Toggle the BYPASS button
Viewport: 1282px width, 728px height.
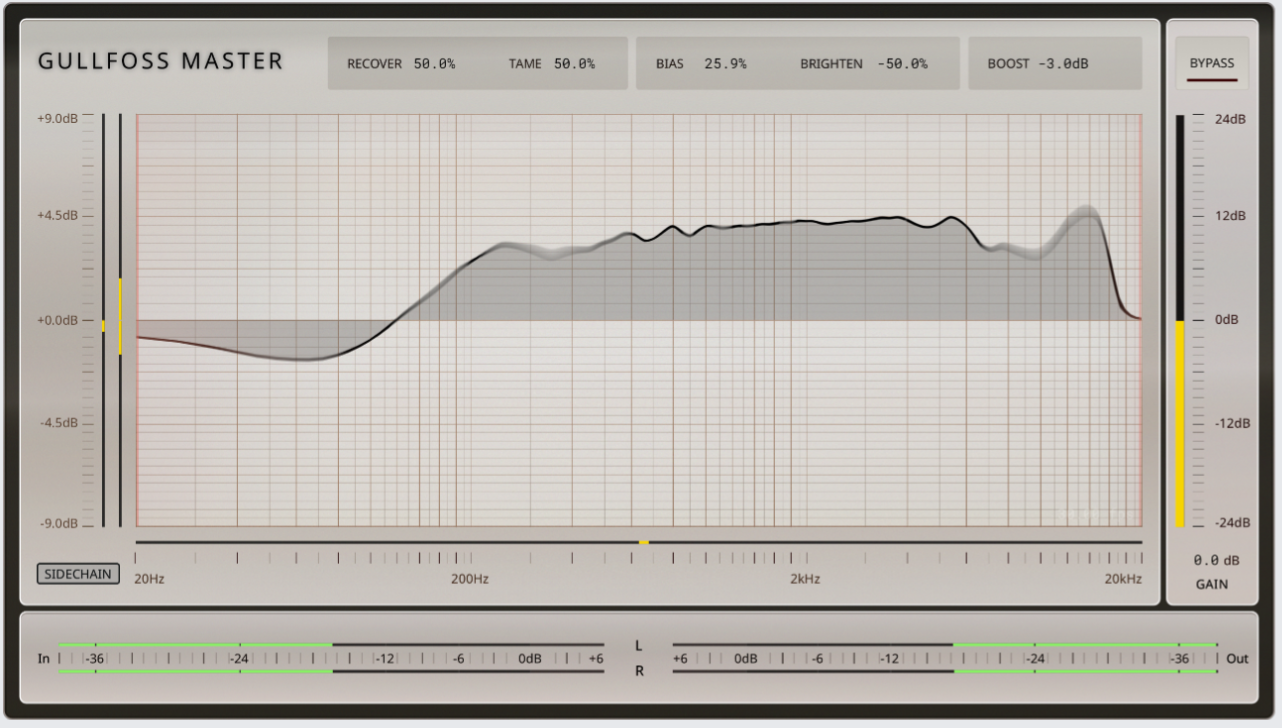(x=1212, y=64)
